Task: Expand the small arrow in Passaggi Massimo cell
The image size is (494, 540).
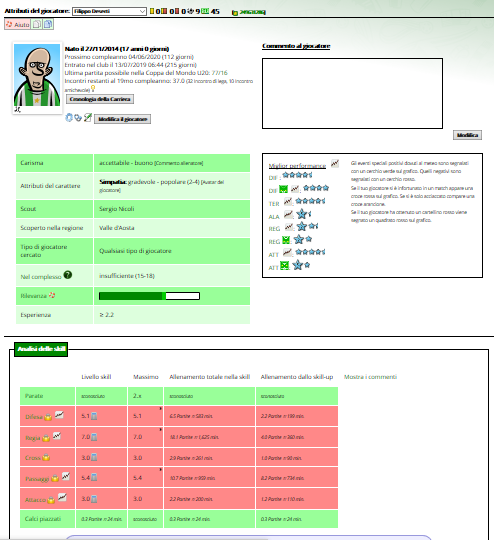Action: tap(161, 470)
